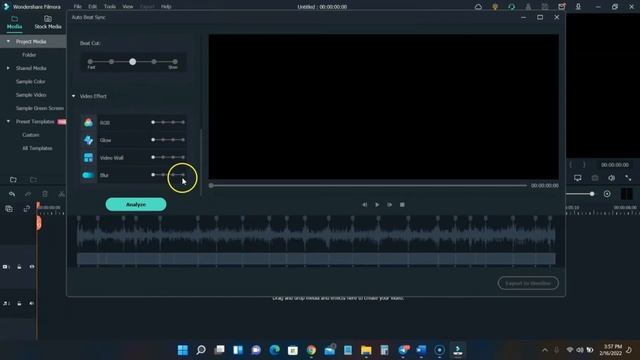The width and height of the screenshot is (640, 360).
Task: Click the snapshot camera icon under preview
Action: (595, 178)
